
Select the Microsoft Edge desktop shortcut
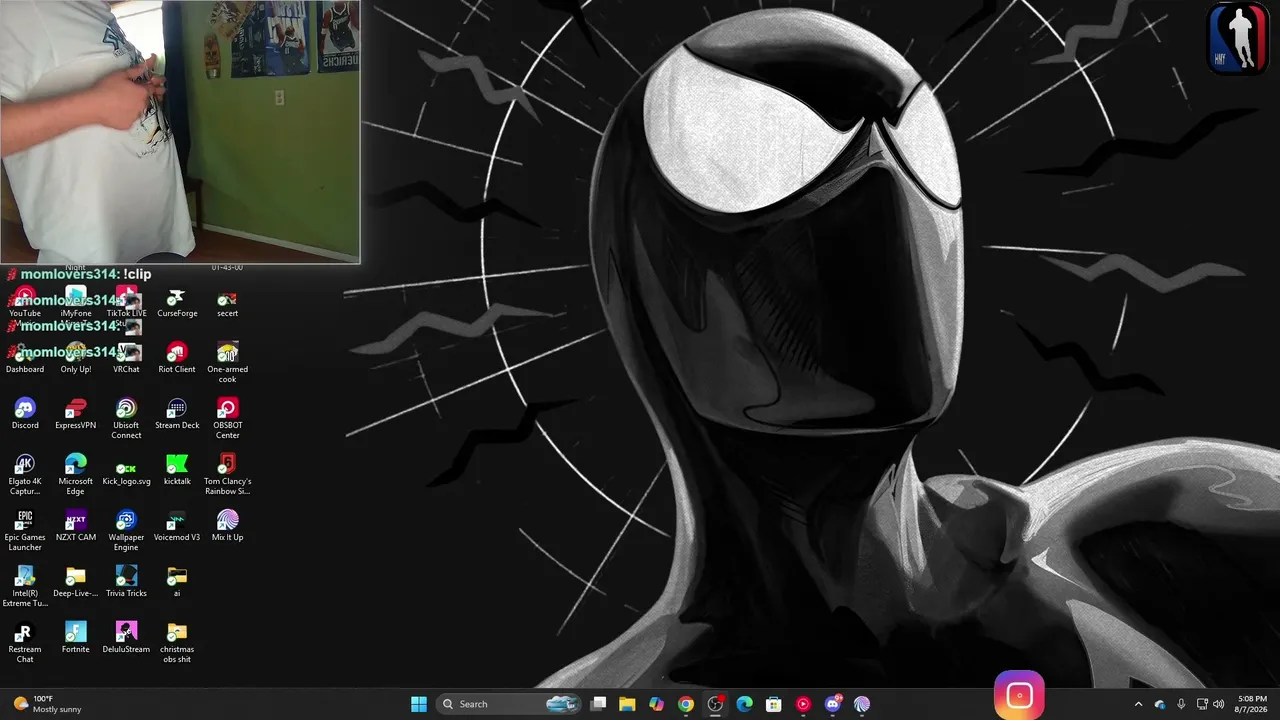[x=75, y=476]
